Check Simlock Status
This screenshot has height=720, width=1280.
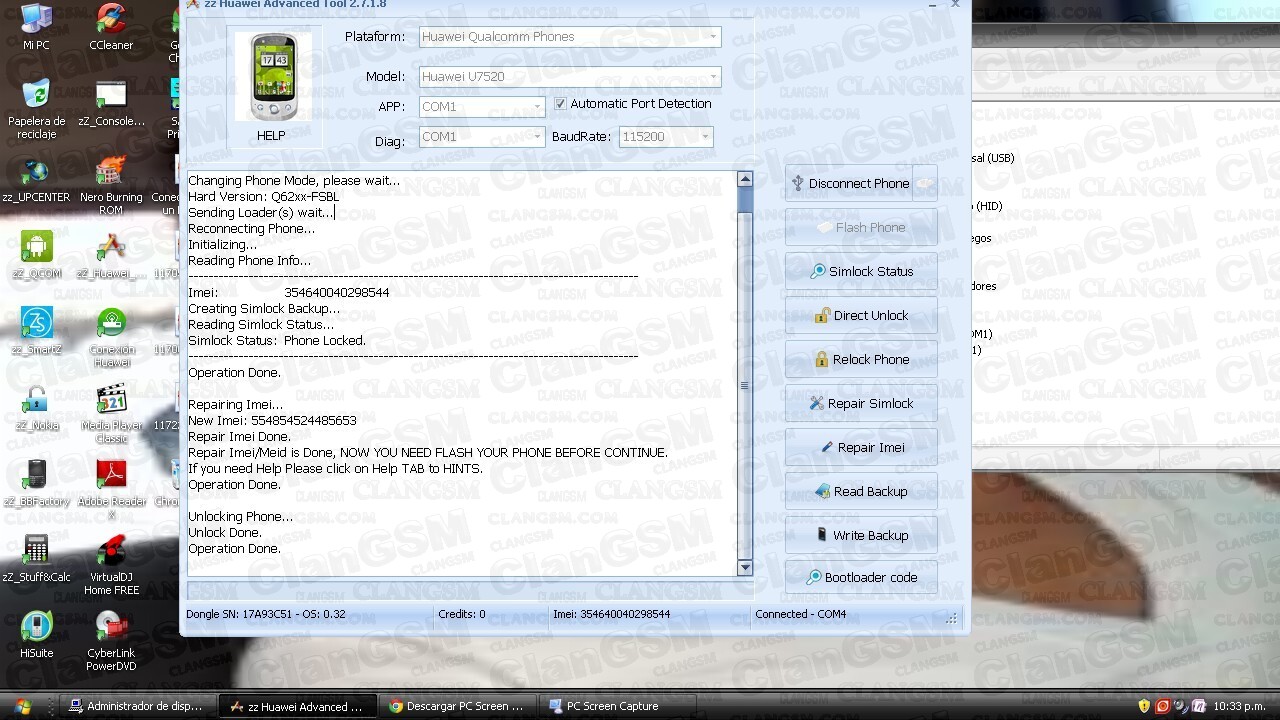[861, 272]
